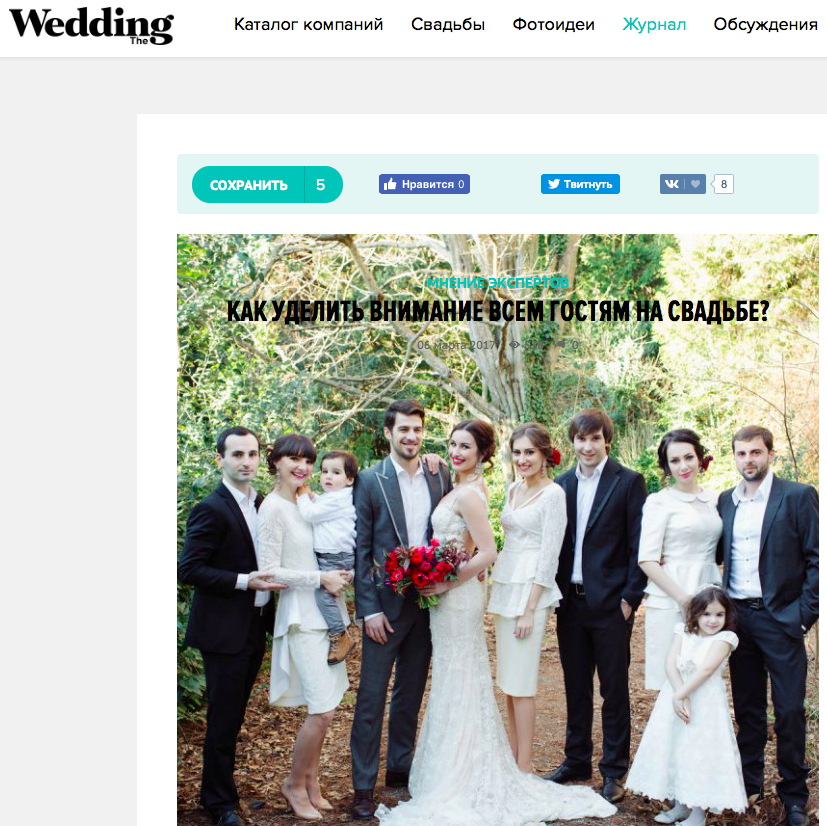Open the Каталог компаний menu
The width and height of the screenshot is (827, 826).
click(x=309, y=24)
